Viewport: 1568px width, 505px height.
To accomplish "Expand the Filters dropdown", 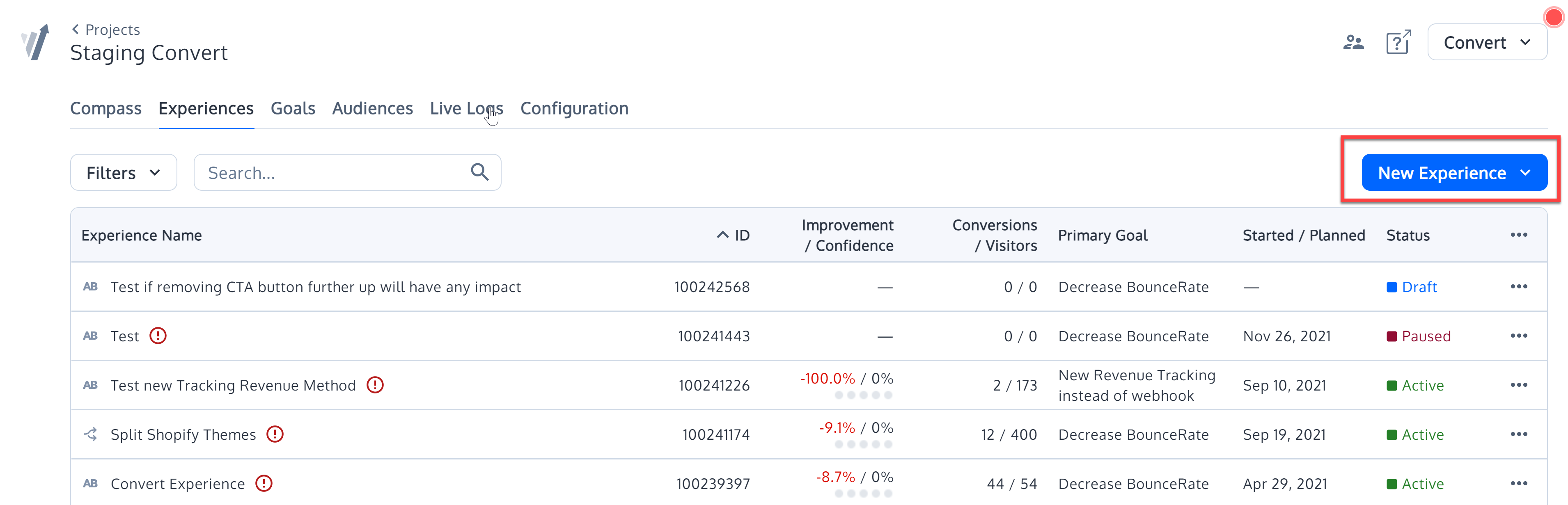I will point(124,173).
